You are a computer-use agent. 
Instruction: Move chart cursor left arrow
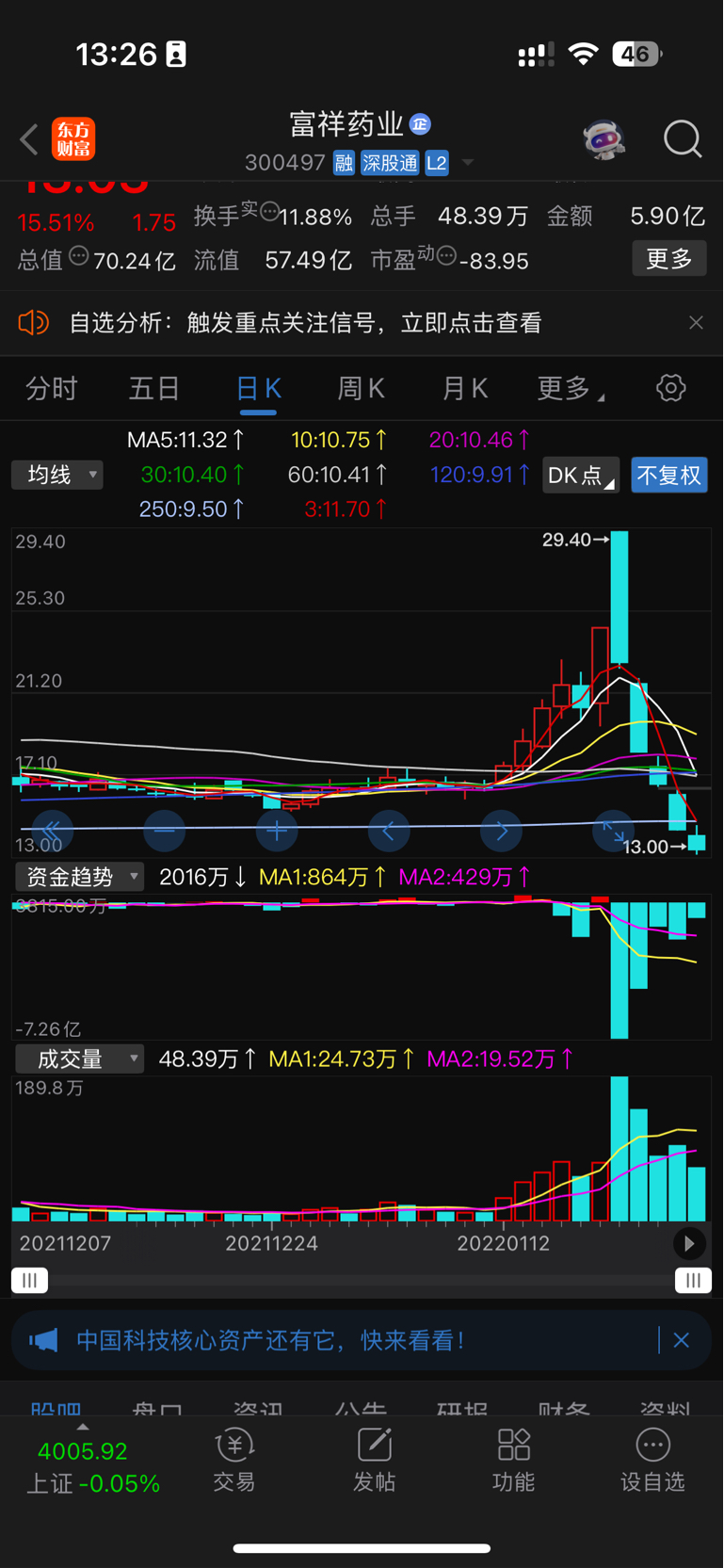click(388, 831)
